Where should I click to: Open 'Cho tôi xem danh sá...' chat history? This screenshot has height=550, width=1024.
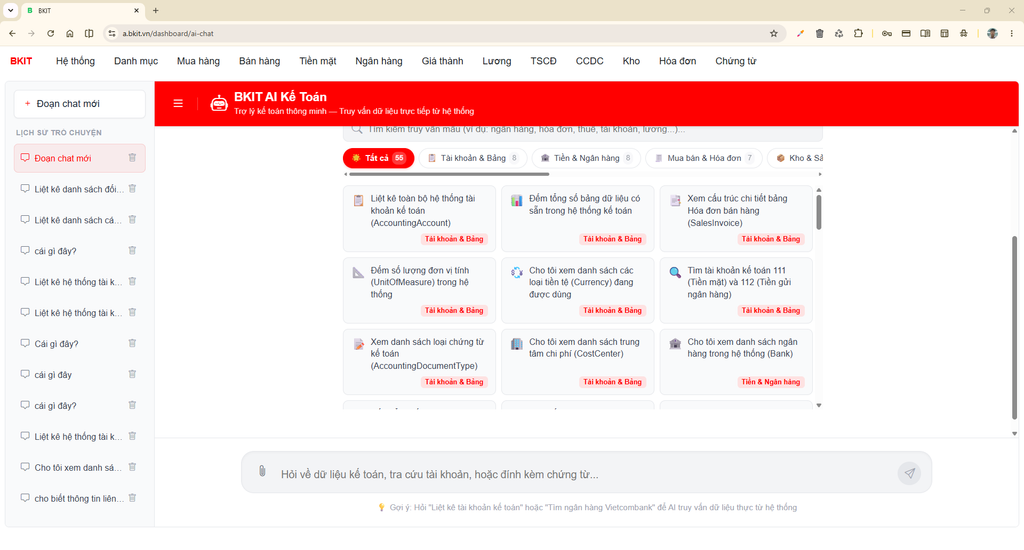[x=78, y=467]
